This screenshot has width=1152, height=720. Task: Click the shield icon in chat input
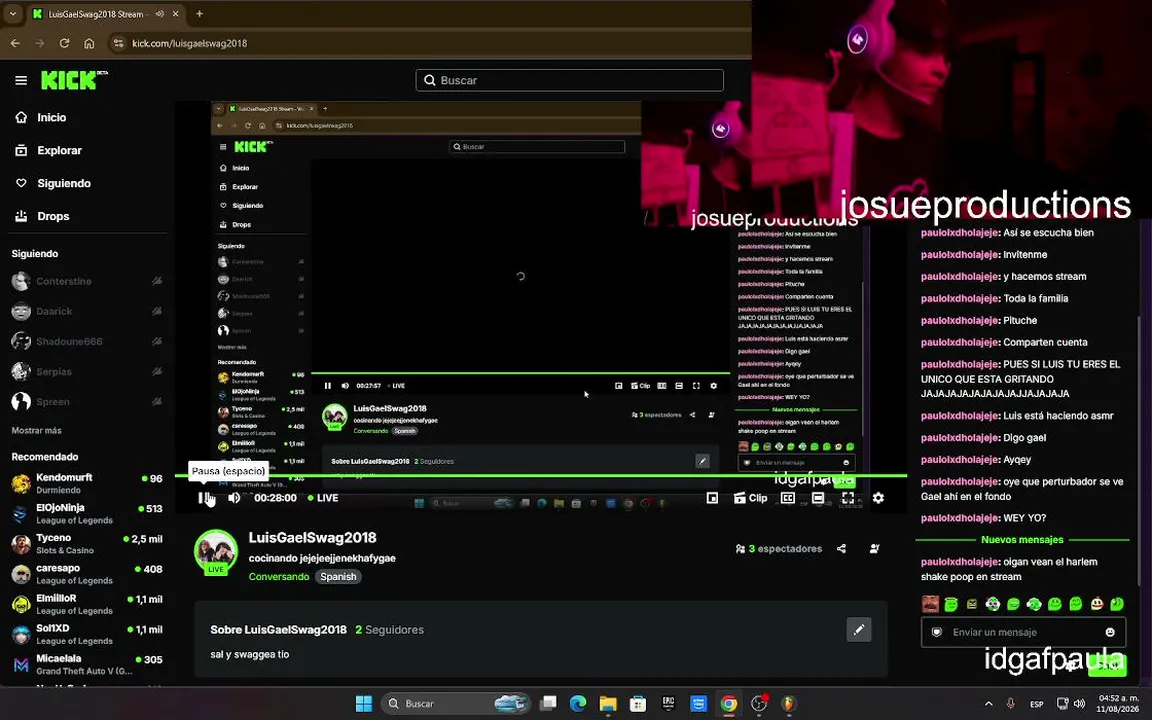937,632
